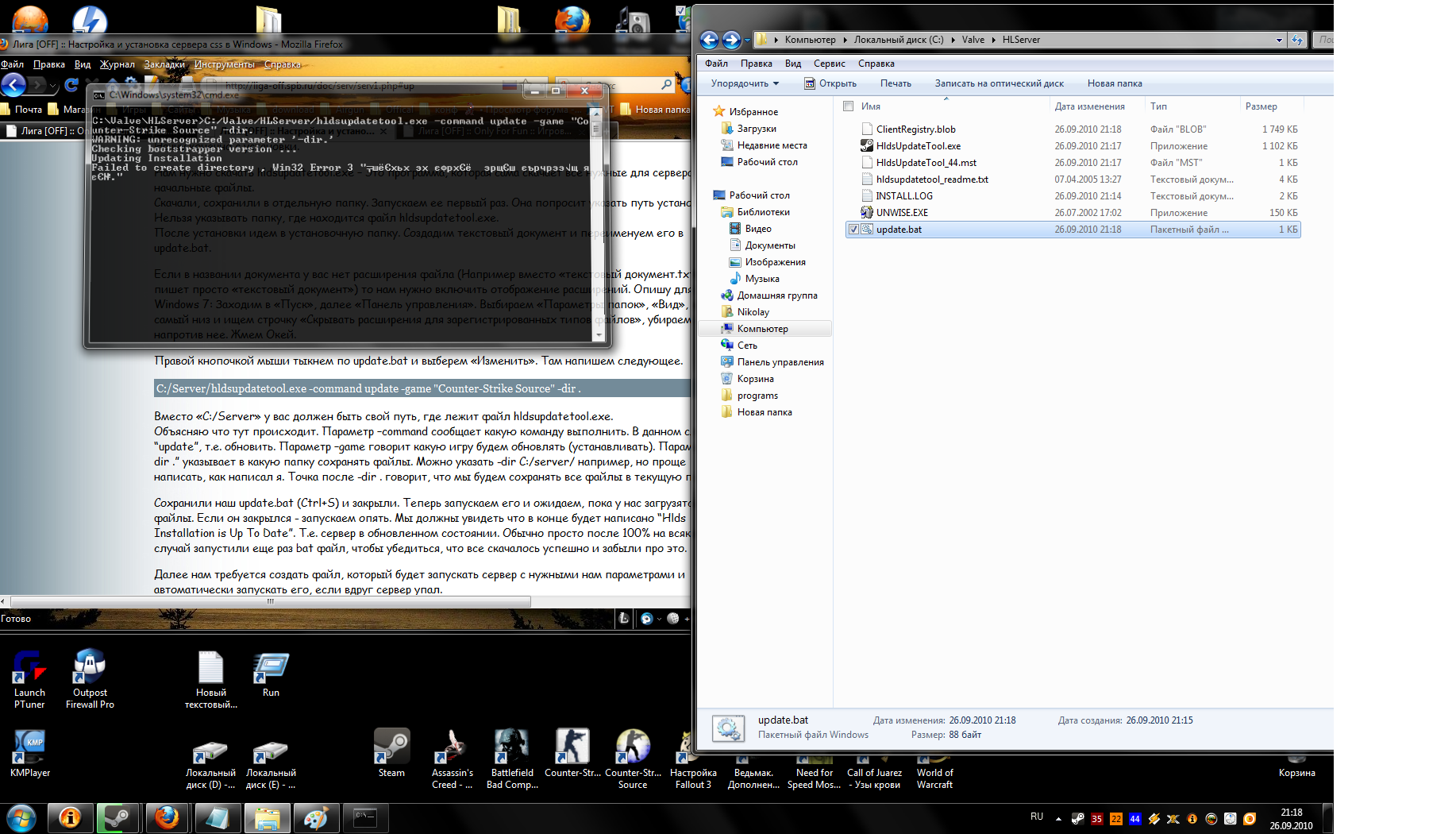Click Новая папка in Explorer toolbar
Screen dimensions: 1456x834
click(x=1115, y=83)
